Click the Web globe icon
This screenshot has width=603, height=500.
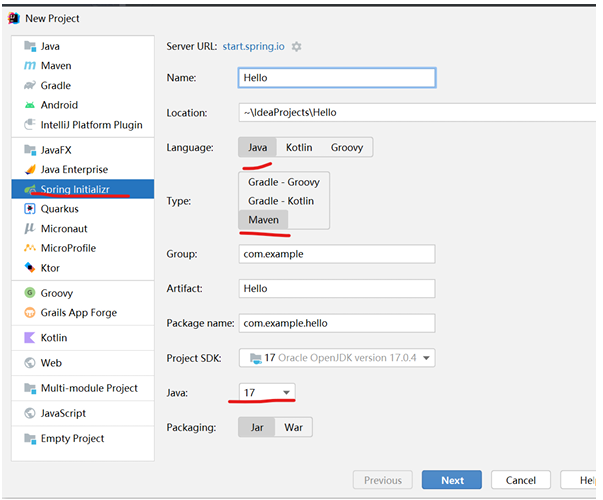point(30,363)
